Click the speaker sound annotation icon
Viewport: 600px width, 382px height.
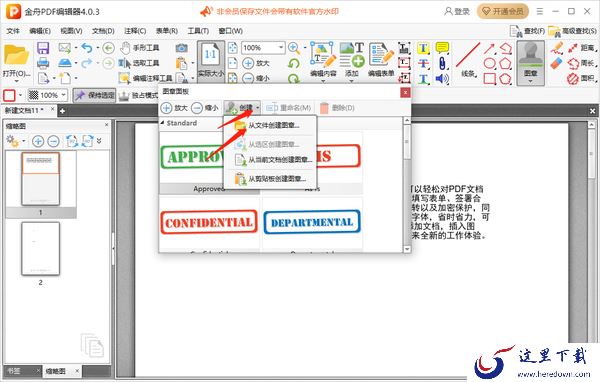(442, 78)
